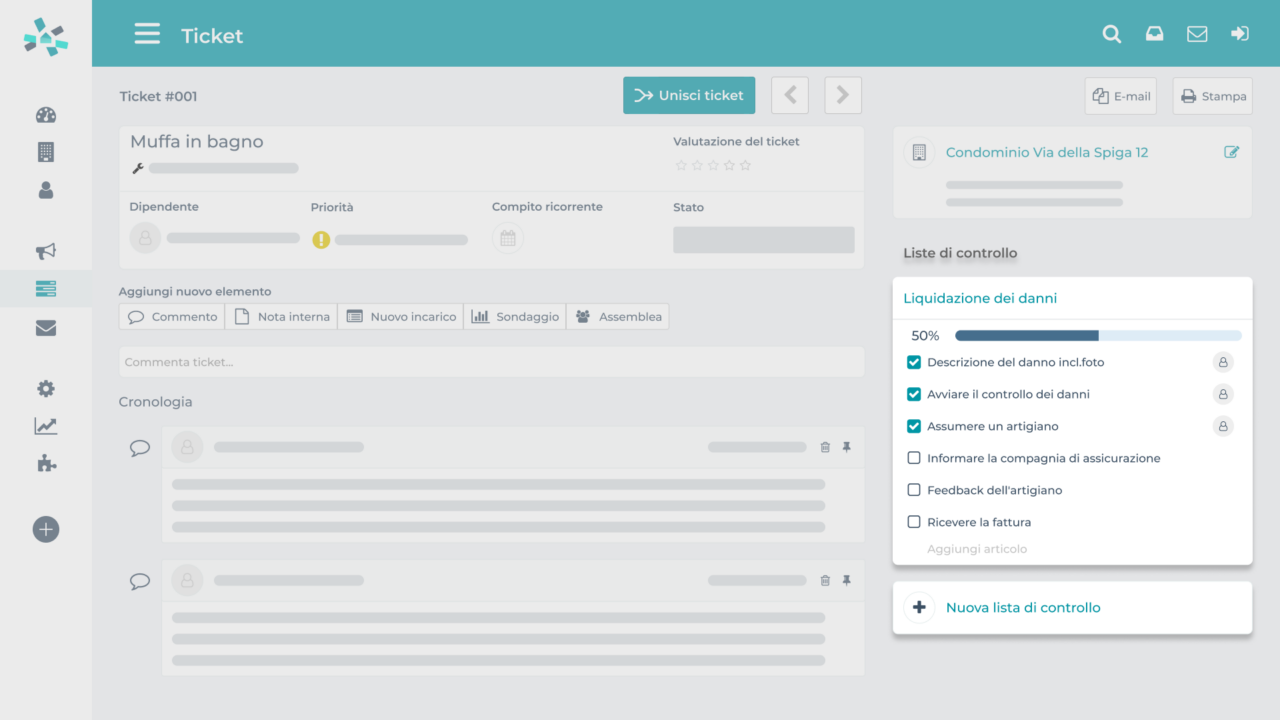The image size is (1280, 720).
Task: Click the bell notifications icon
Action: (x=1154, y=33)
